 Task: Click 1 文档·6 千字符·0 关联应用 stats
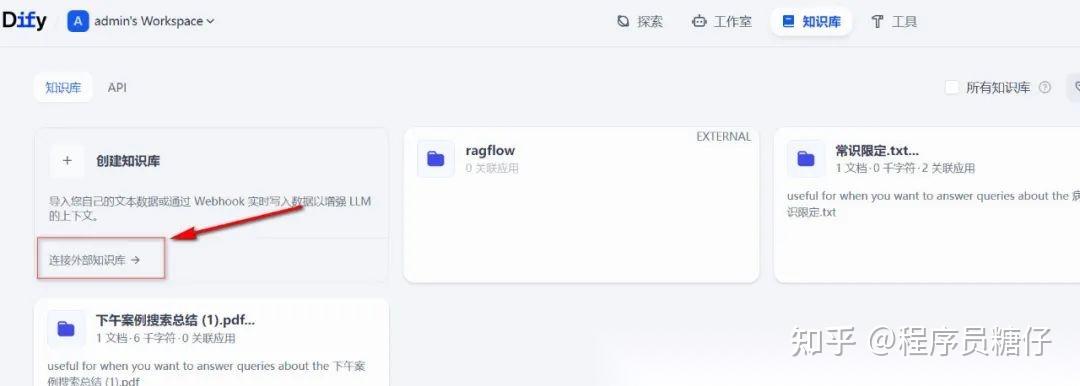166,338
